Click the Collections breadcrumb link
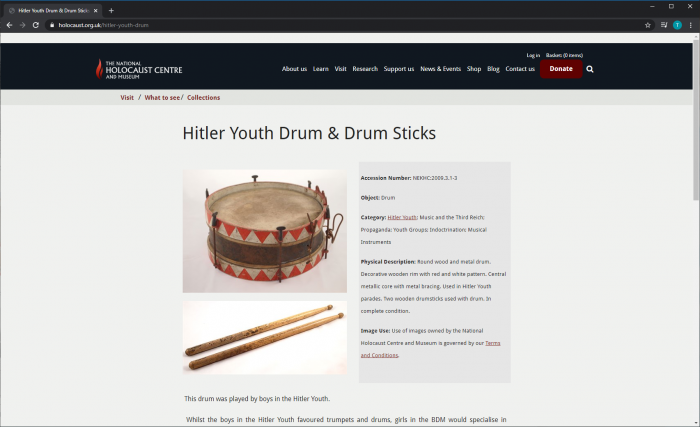This screenshot has height=427, width=700. coord(203,97)
